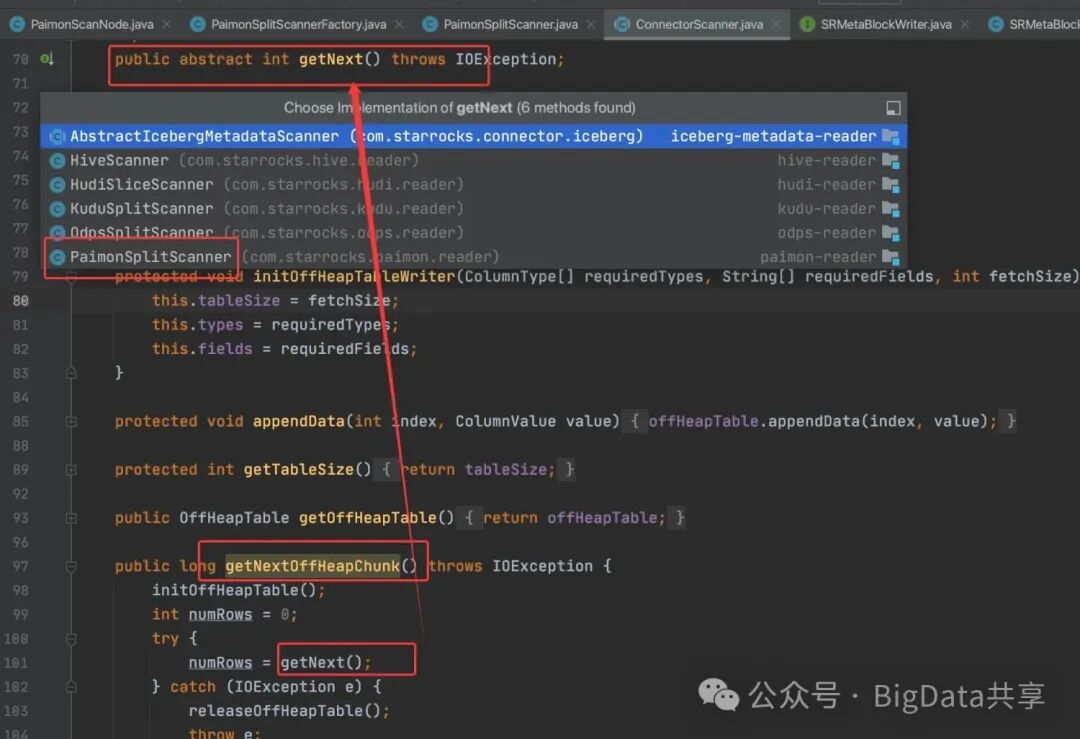Collapse the try block on line 100
1080x739 pixels.
click(x=71, y=638)
